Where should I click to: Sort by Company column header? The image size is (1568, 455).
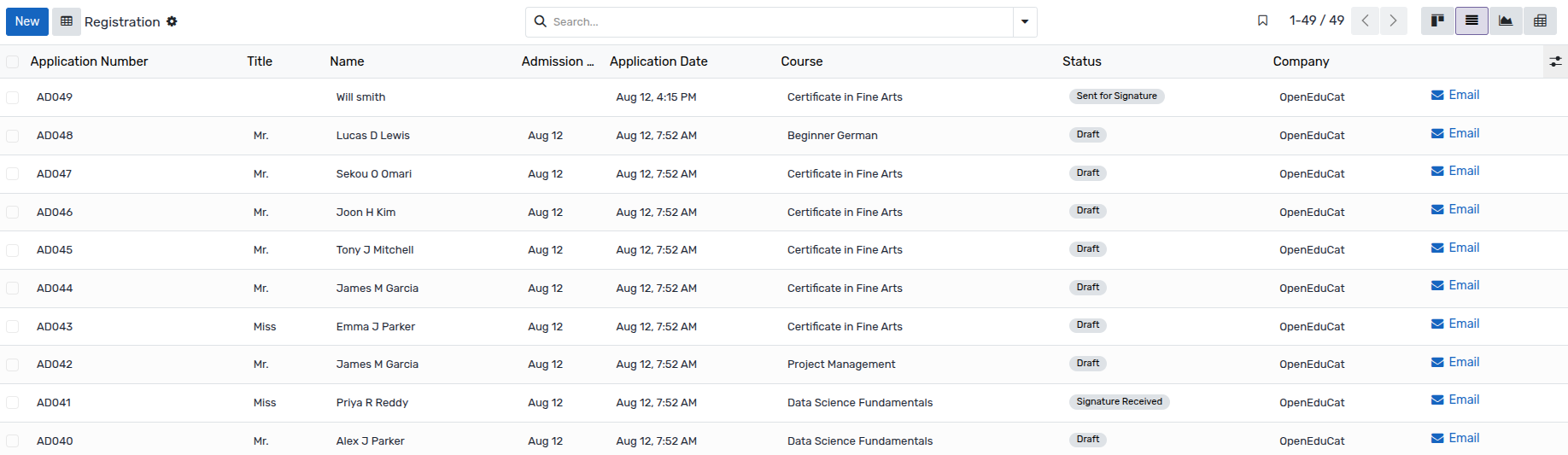1301,61
